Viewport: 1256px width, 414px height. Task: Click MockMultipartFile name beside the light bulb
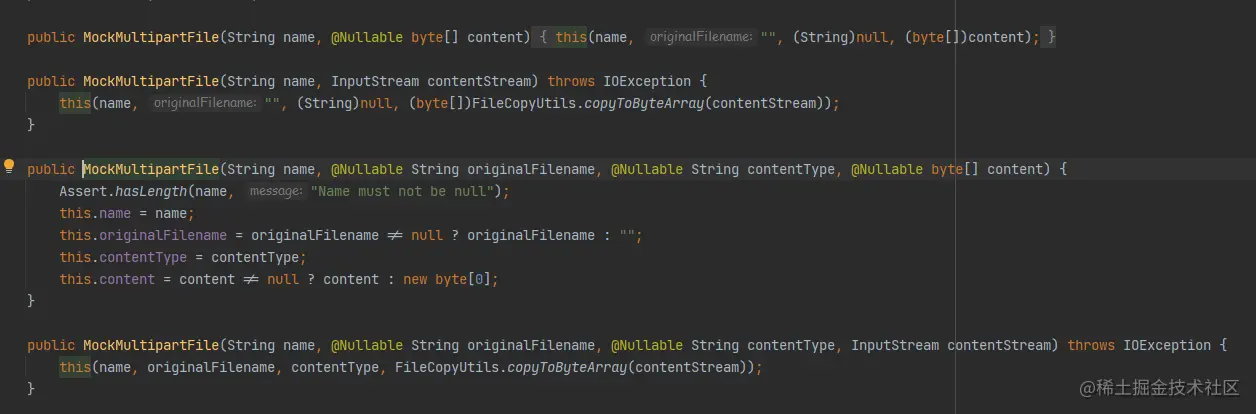pyautogui.click(x=151, y=169)
